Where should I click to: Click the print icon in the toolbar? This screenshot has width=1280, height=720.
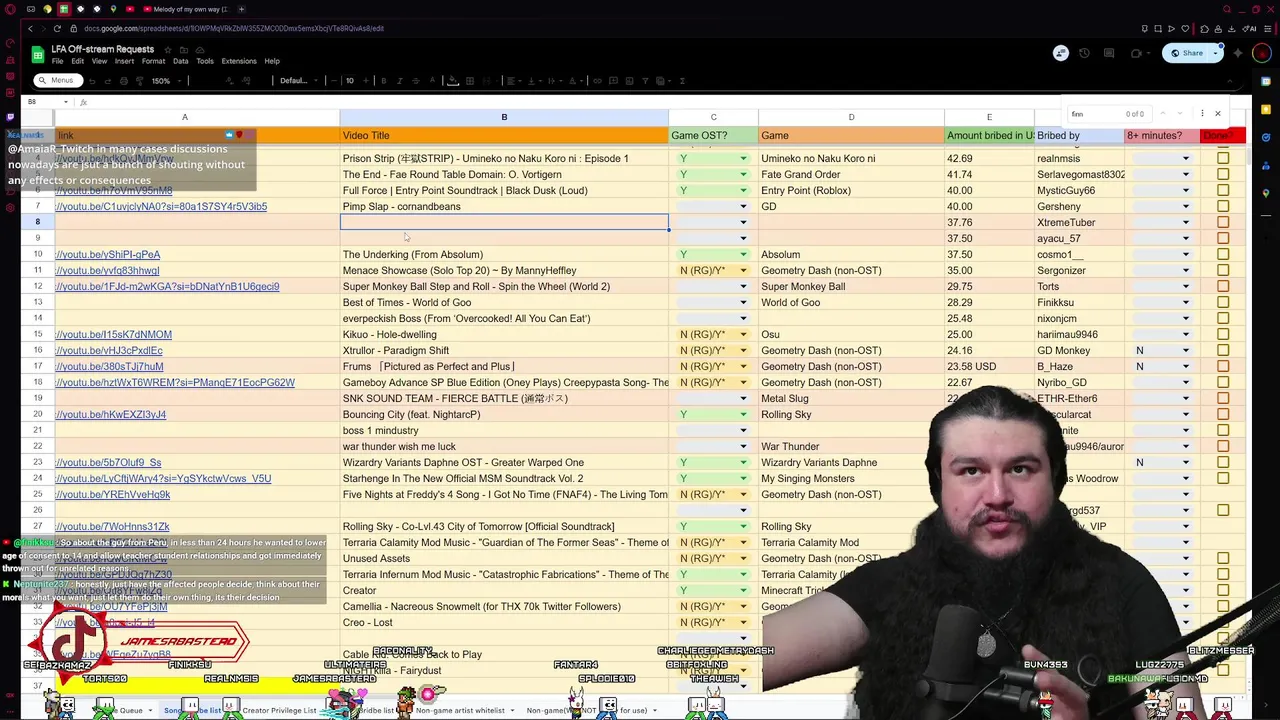pos(124,80)
